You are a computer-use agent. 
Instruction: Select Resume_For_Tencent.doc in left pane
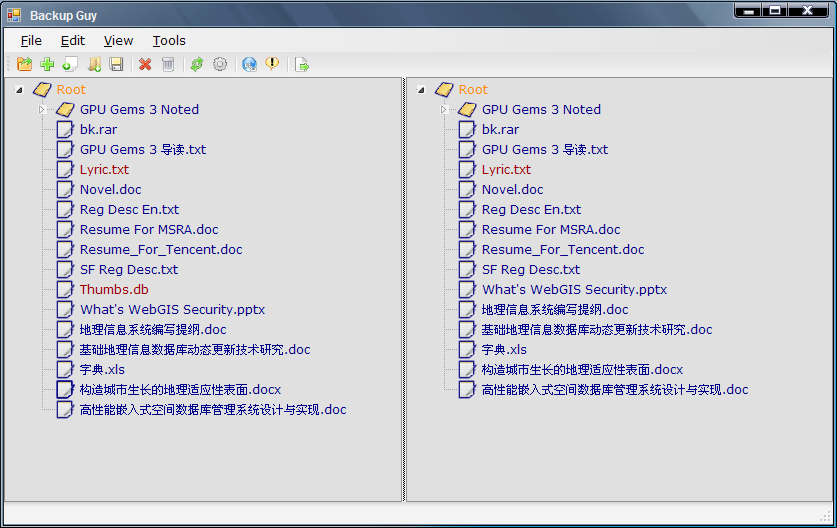[x=161, y=250]
